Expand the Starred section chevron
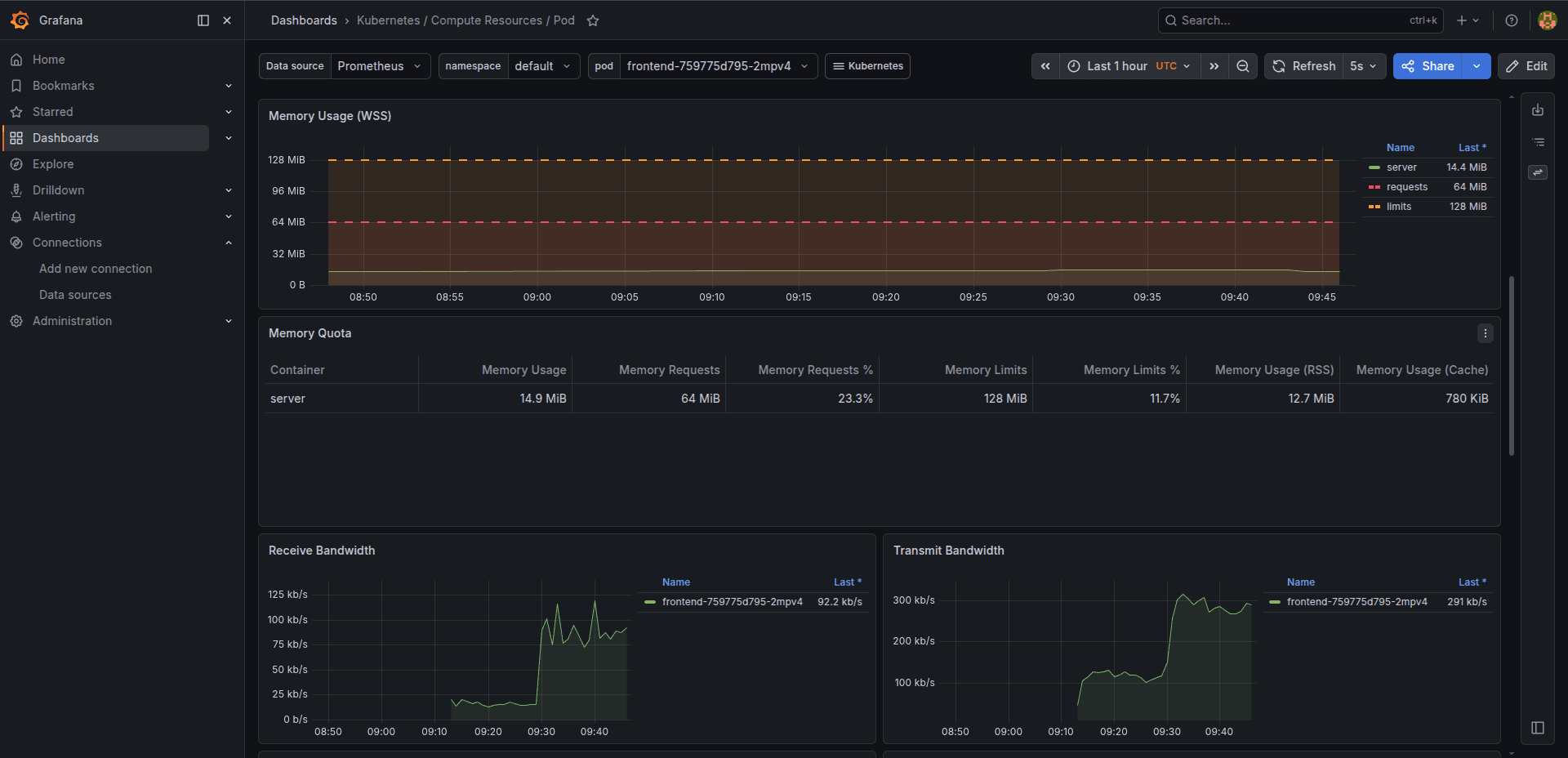The width and height of the screenshot is (1568, 758). coord(229,112)
